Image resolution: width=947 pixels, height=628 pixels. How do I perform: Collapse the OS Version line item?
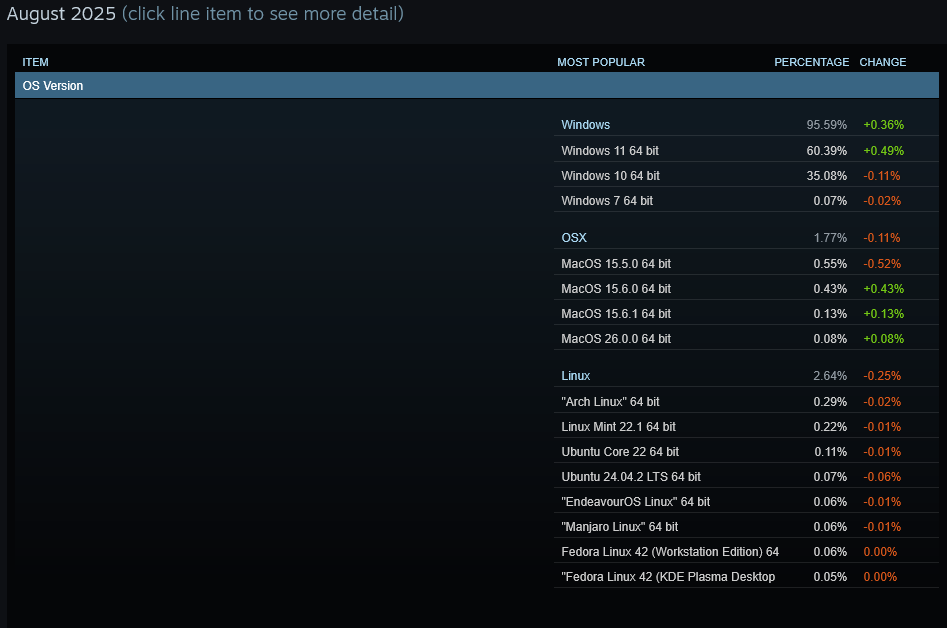point(477,85)
